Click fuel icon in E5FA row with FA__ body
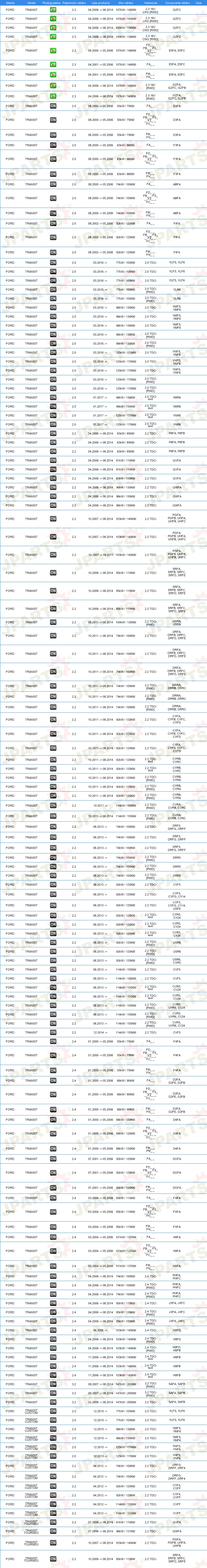Screen dimensions: 207x1568 [x=53, y=64]
